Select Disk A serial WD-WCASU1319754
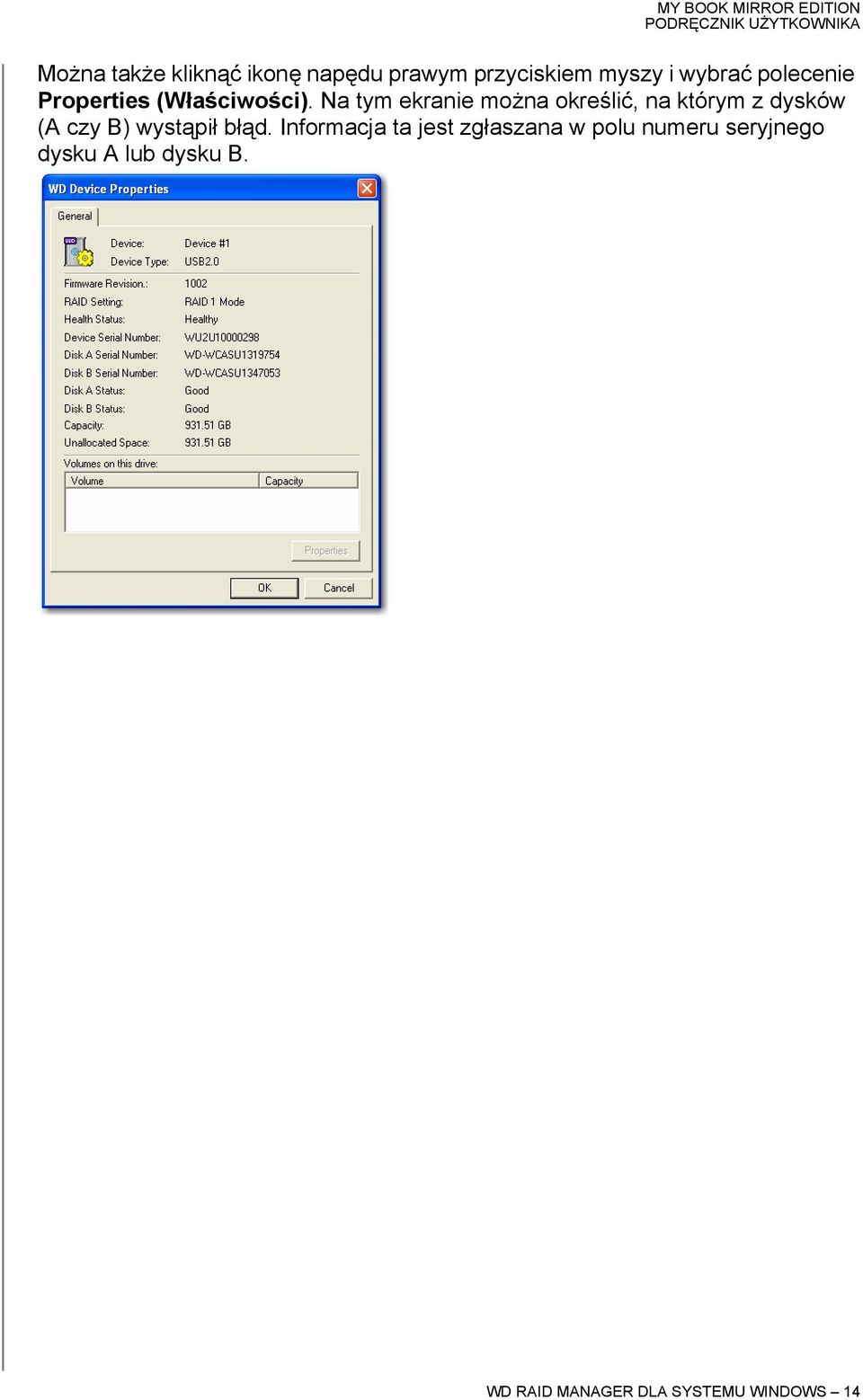863x1400 pixels. point(233,355)
